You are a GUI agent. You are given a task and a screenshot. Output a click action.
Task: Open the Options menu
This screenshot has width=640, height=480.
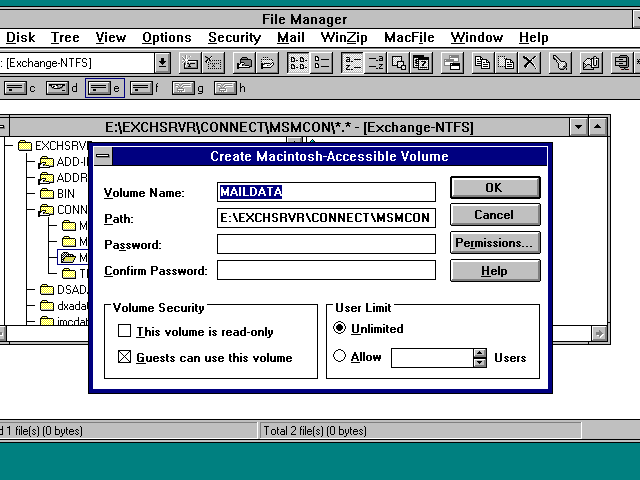click(167, 38)
